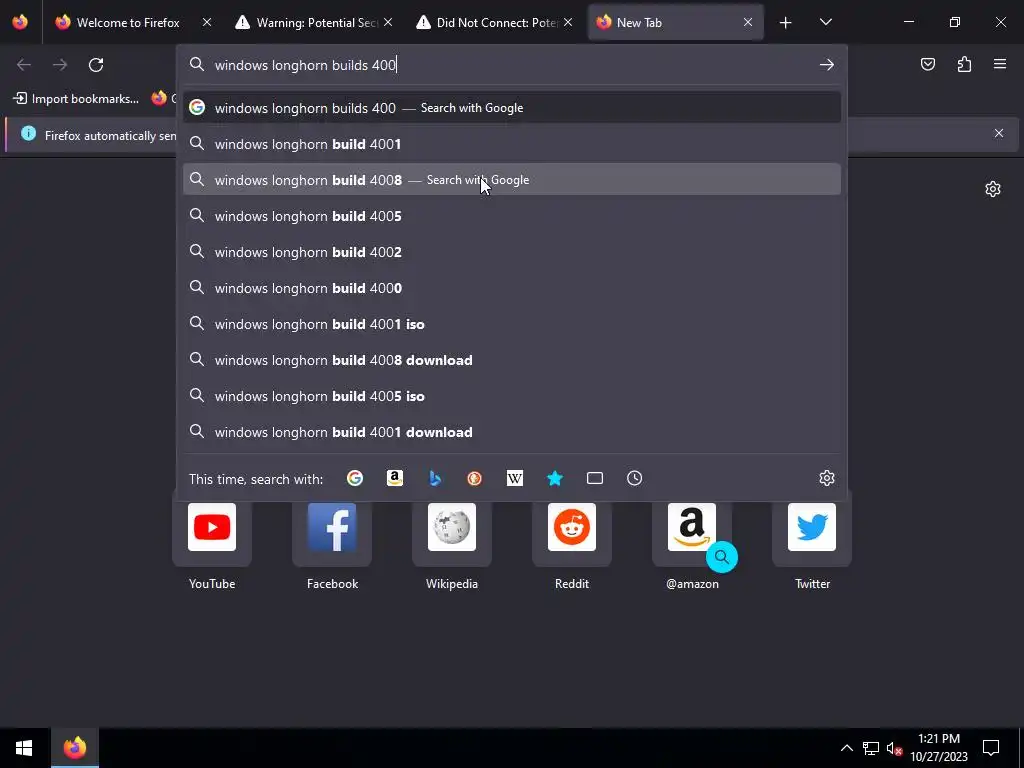Select suggestion 'windows longhorn build 4008 download'
The height and width of the screenshot is (768, 1024).
click(512, 359)
